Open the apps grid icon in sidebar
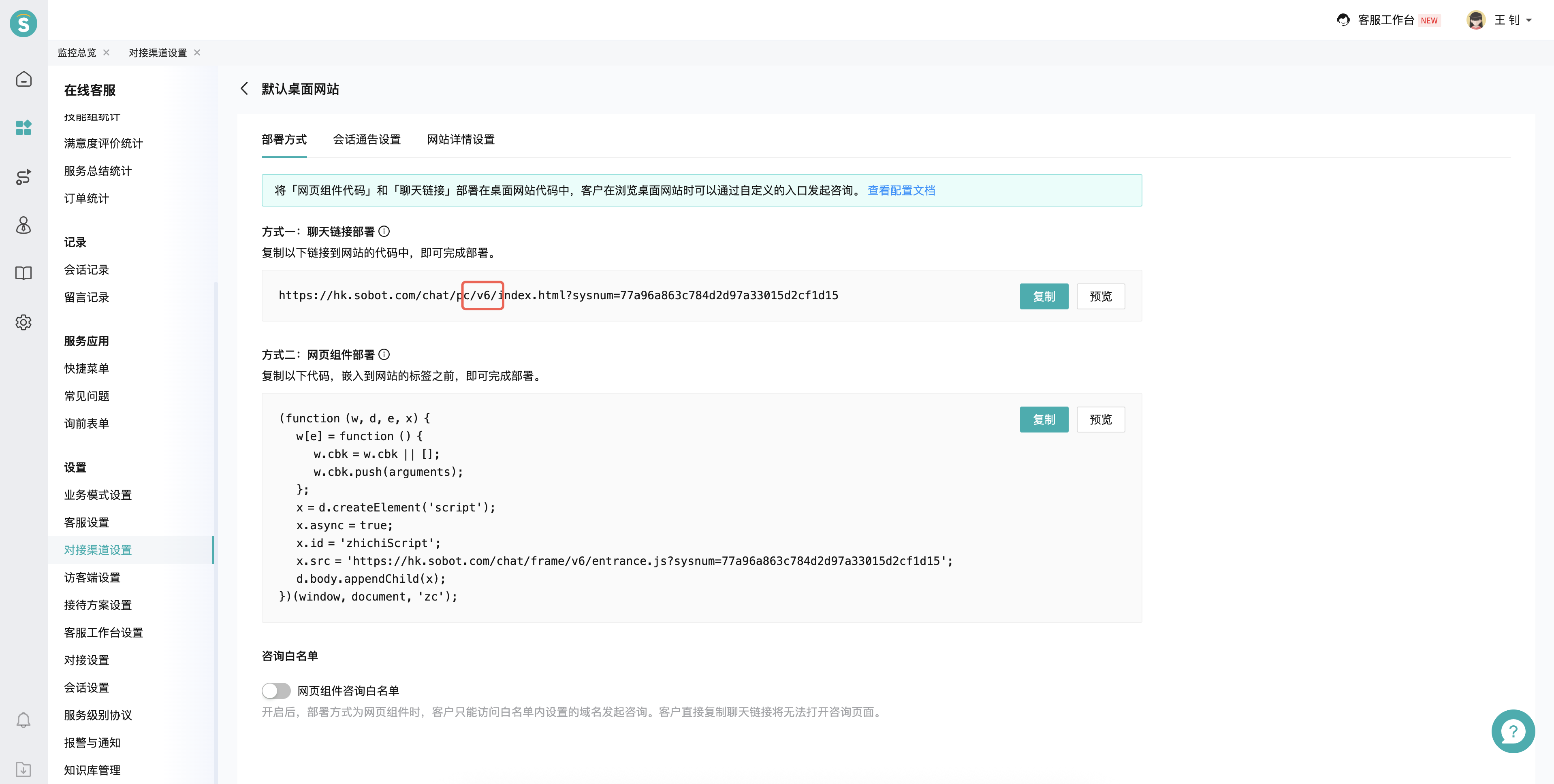 coord(23,128)
